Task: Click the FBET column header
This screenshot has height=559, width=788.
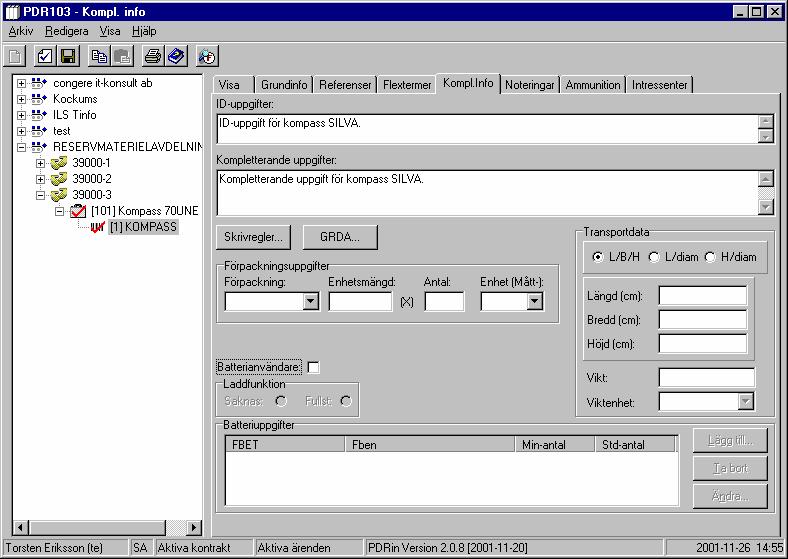Action: (285, 444)
